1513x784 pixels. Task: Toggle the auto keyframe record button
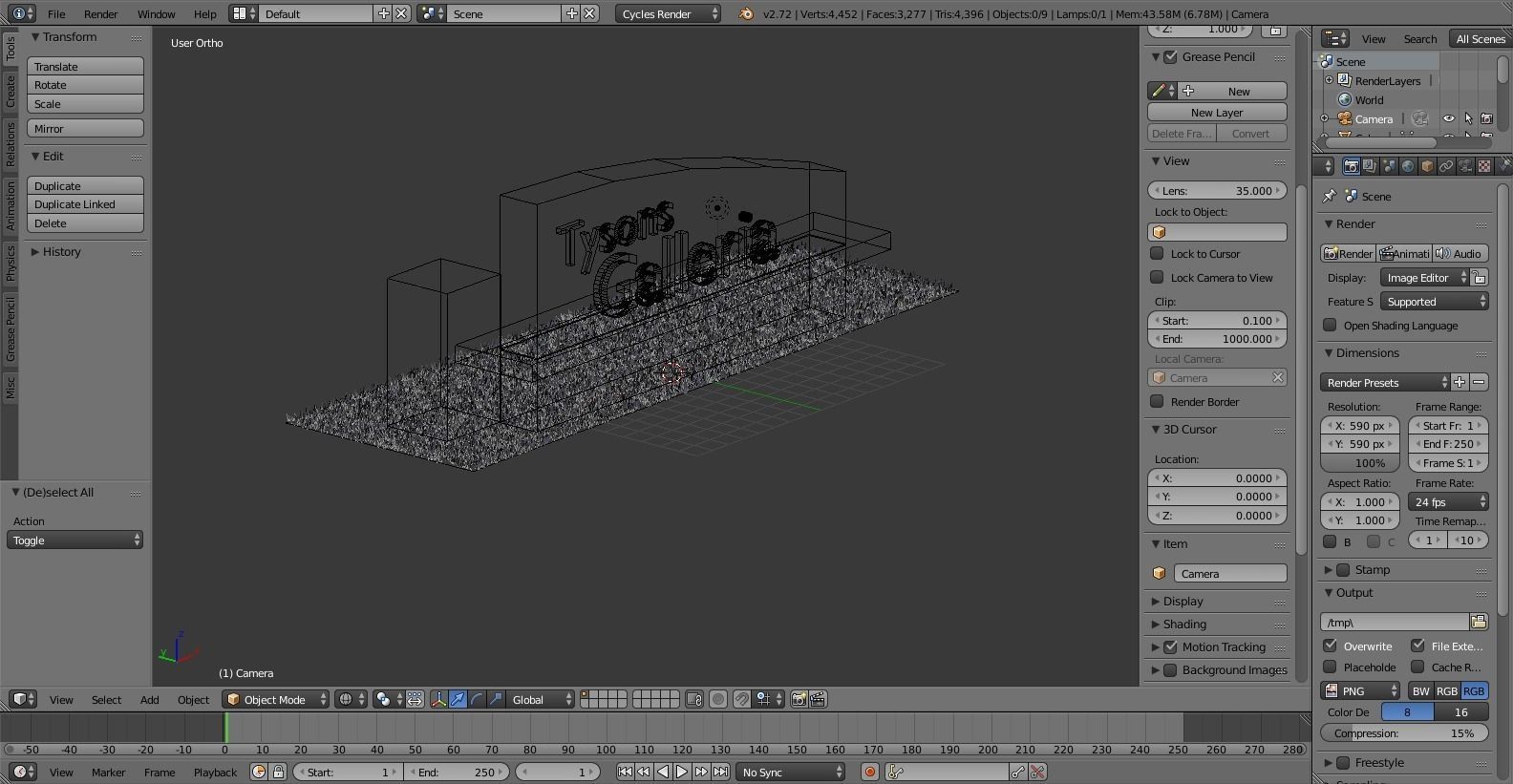click(x=869, y=772)
